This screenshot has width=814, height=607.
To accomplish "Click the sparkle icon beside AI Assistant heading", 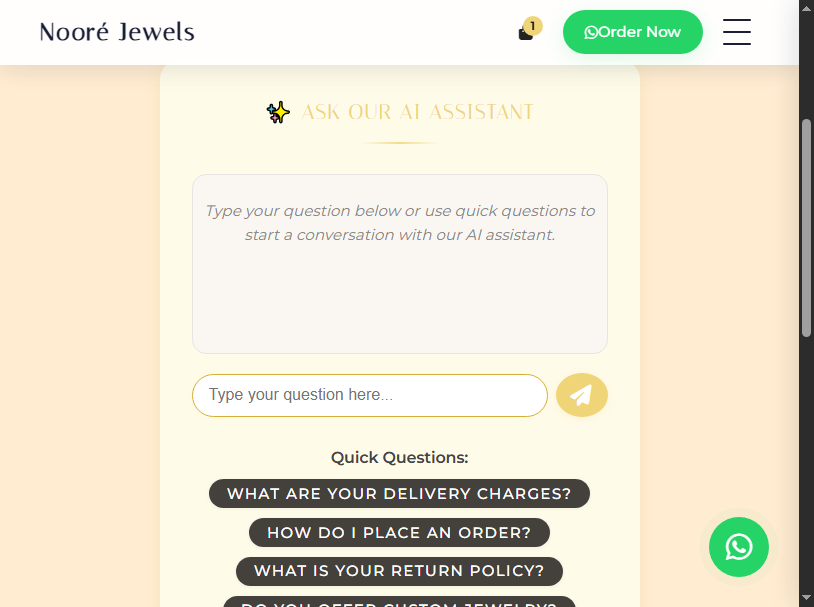I will [277, 112].
